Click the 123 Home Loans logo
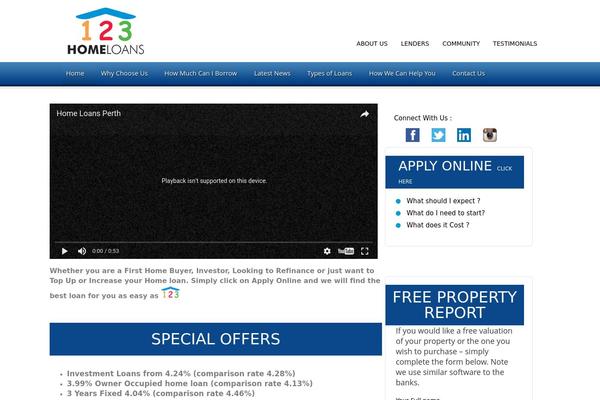Image resolution: width=600 pixels, height=400 pixels. click(x=106, y=31)
